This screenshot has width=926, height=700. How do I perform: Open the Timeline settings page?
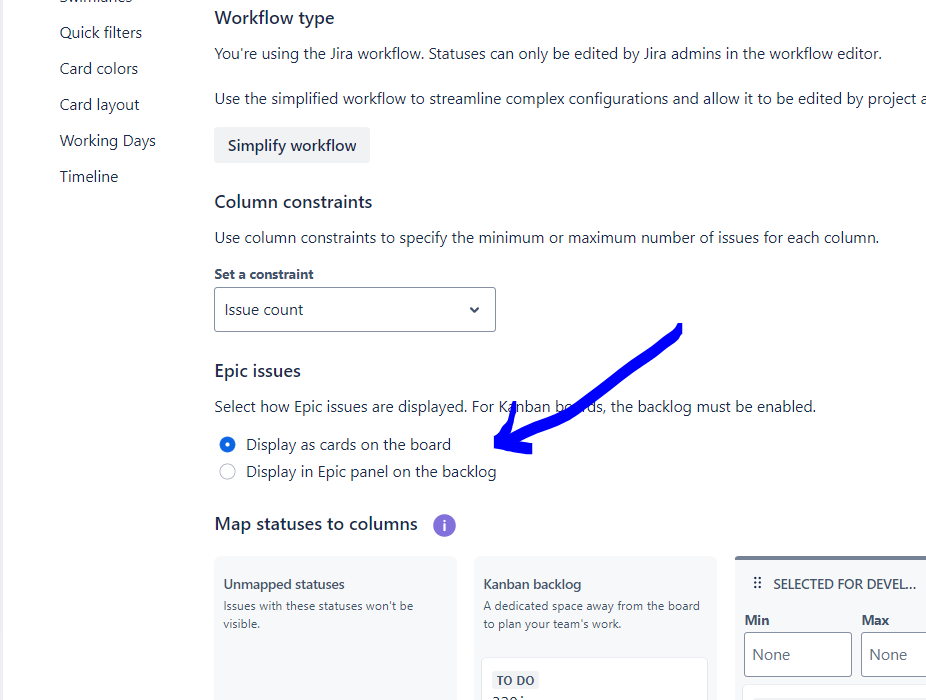point(89,177)
